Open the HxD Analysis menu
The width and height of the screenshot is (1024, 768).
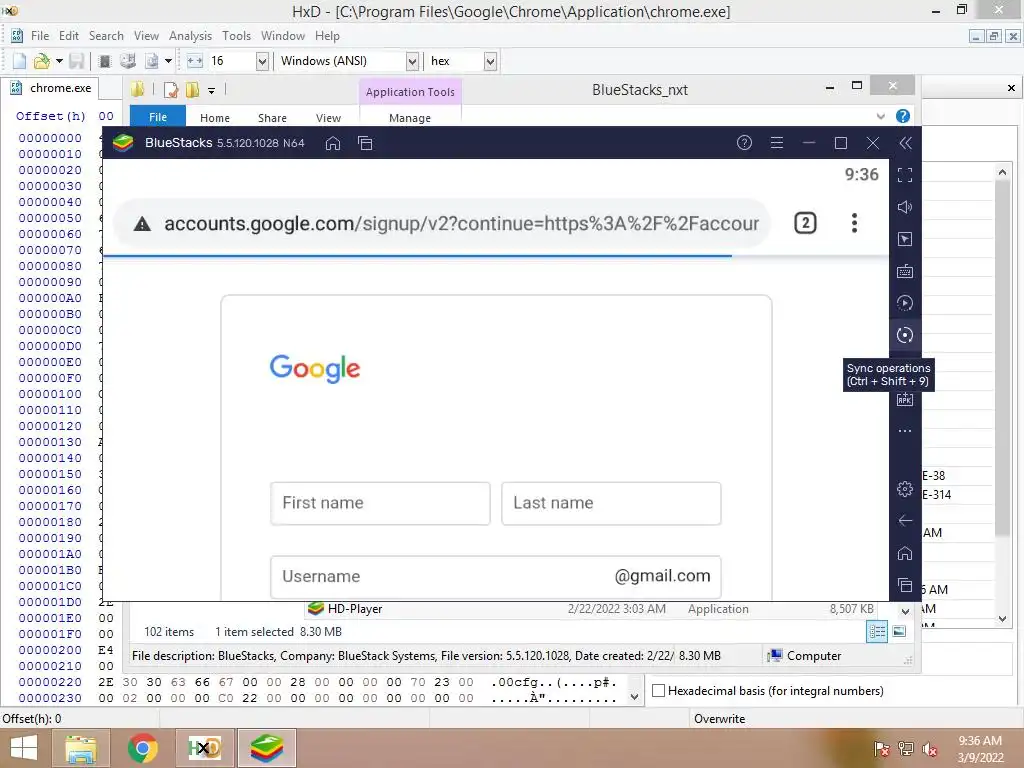point(190,36)
